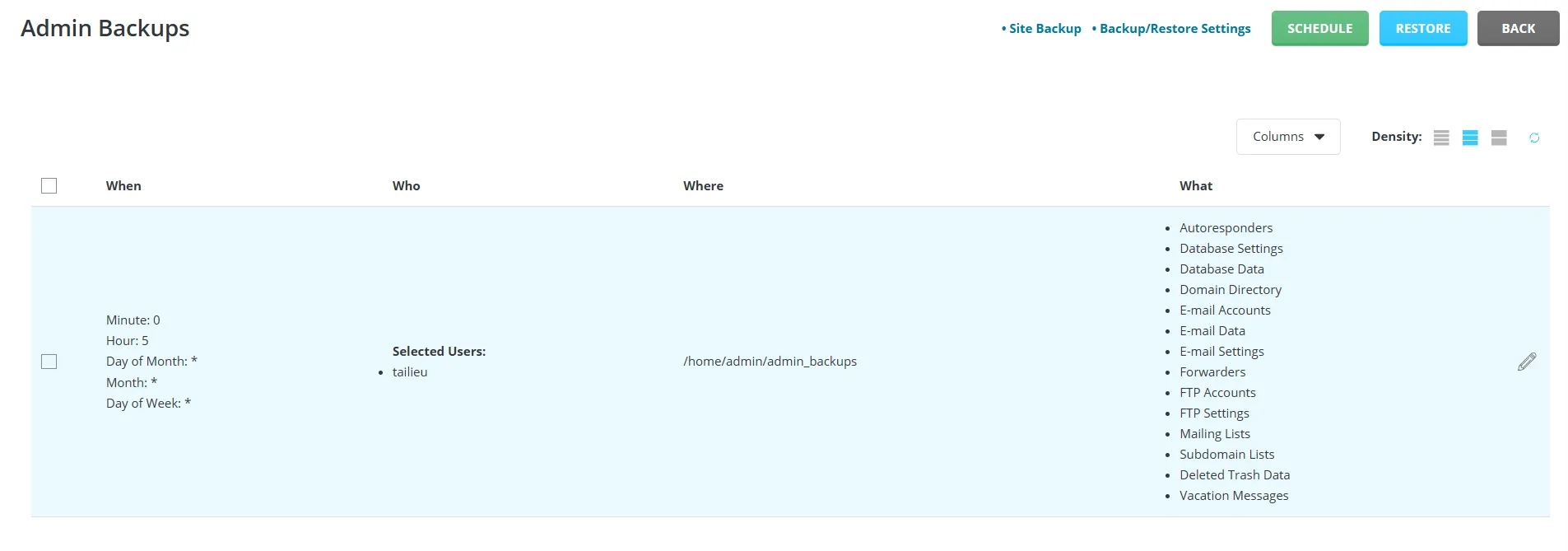The width and height of the screenshot is (1568, 551).
Task: Set medium table density
Action: pyautogui.click(x=1470, y=138)
